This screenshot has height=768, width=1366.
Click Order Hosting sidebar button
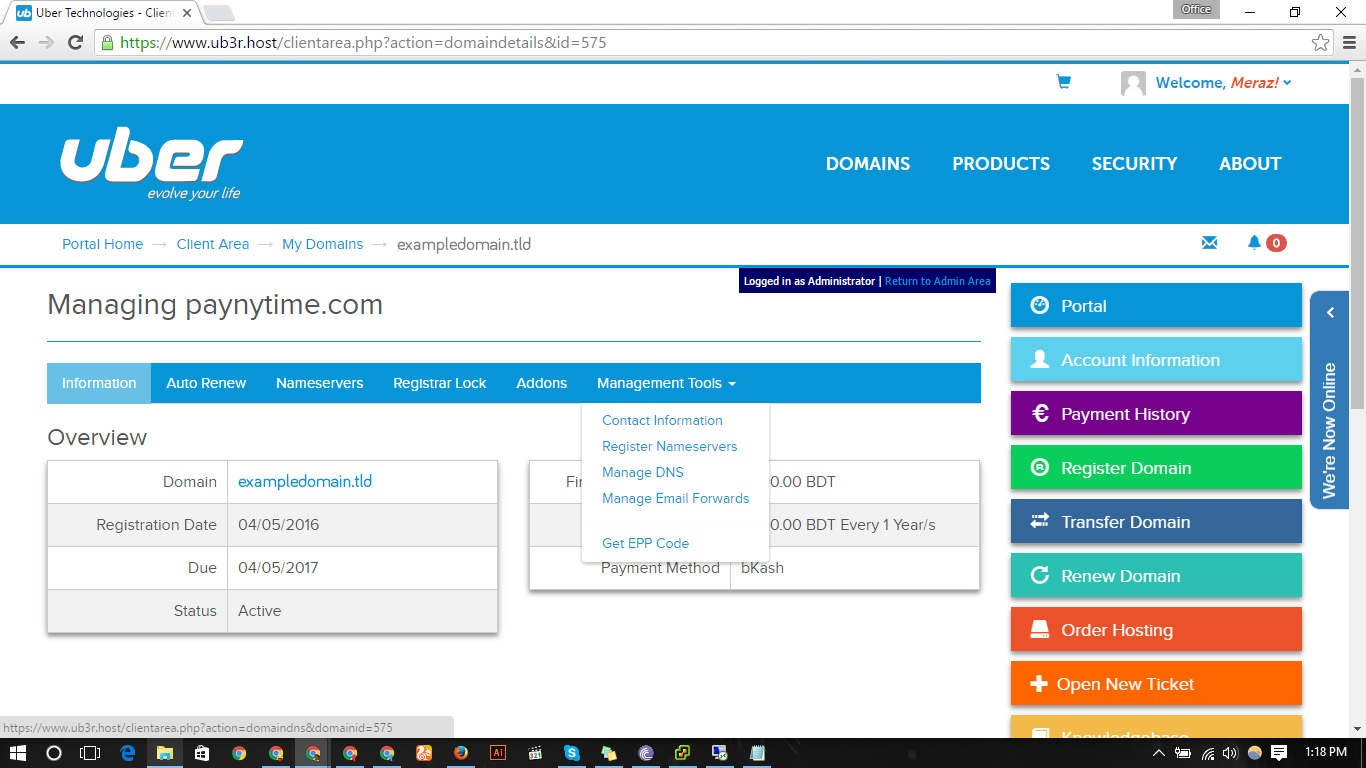point(1156,630)
